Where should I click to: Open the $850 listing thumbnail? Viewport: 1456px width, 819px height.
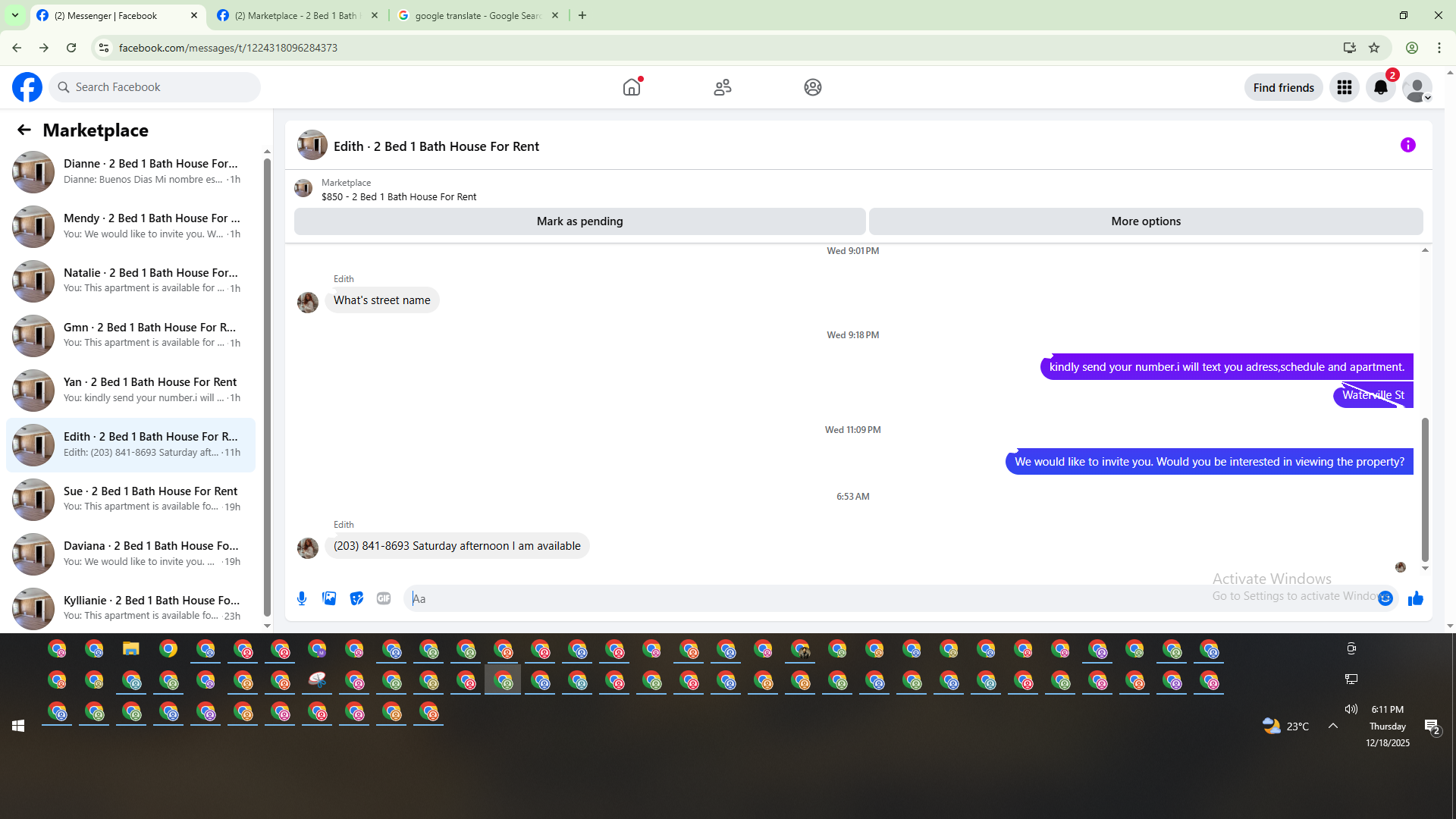point(303,188)
